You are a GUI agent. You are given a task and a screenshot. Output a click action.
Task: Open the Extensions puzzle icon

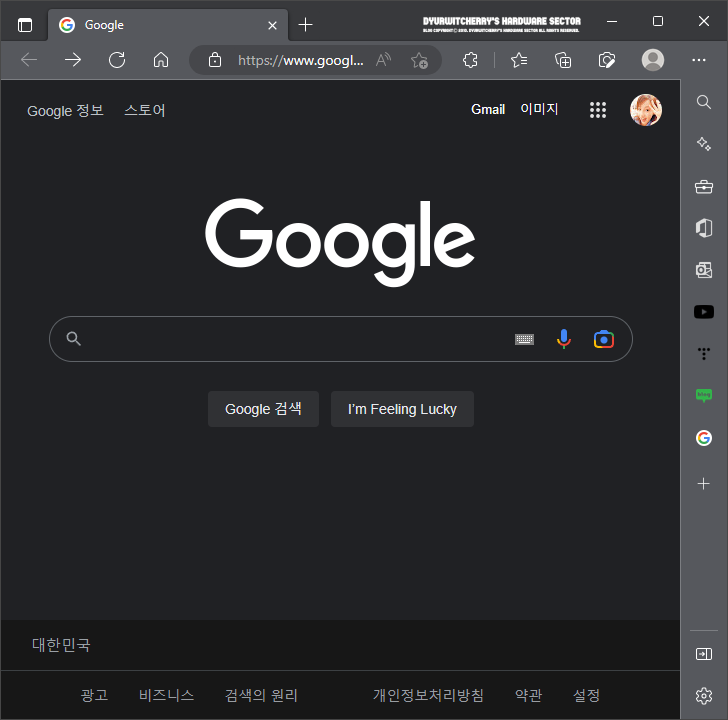(x=470, y=60)
